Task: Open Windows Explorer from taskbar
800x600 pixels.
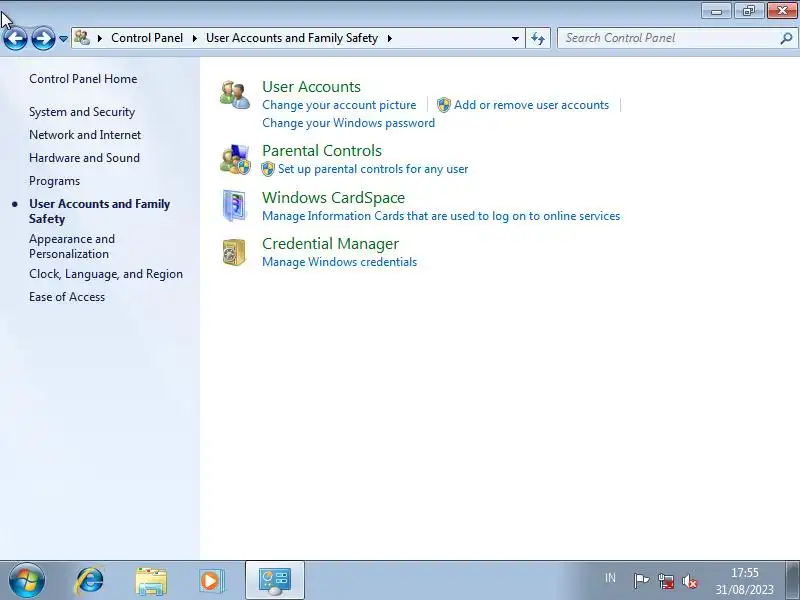Action: click(151, 581)
